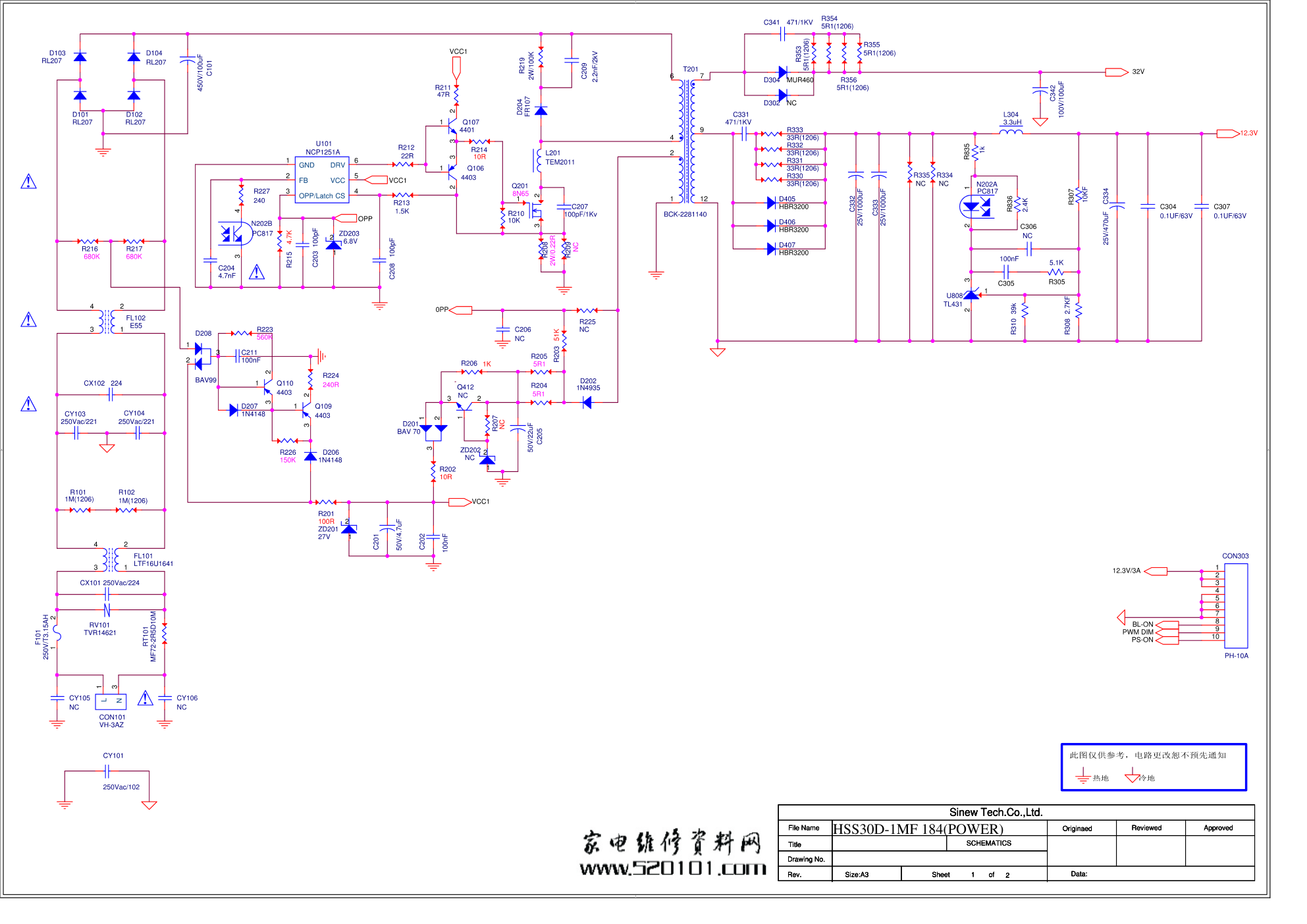Click the U808 TL431 shunt regulator symbol
The image size is (1307, 924).
pos(971,295)
